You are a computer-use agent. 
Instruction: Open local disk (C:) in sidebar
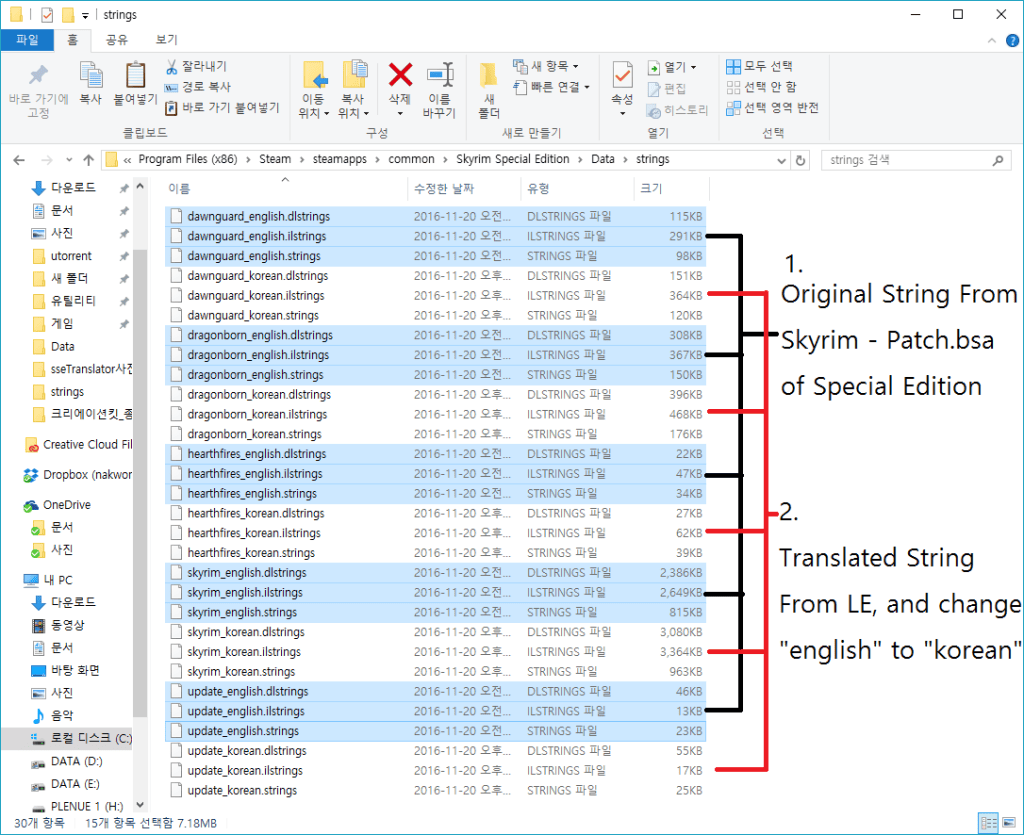tap(81, 738)
